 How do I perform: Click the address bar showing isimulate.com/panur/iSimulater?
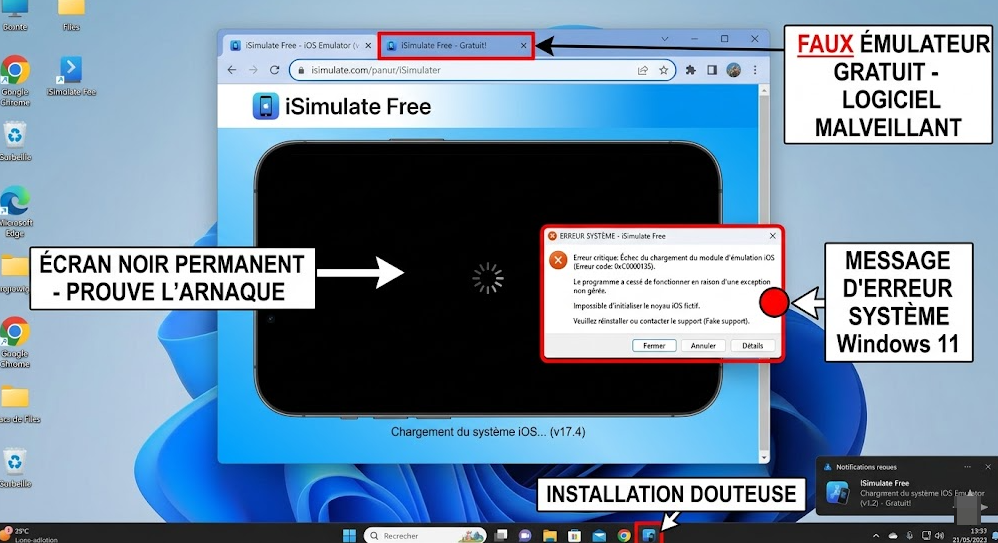point(482,70)
